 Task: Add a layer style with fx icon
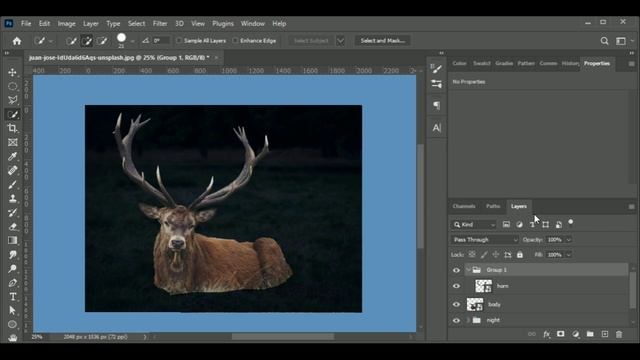(x=546, y=334)
